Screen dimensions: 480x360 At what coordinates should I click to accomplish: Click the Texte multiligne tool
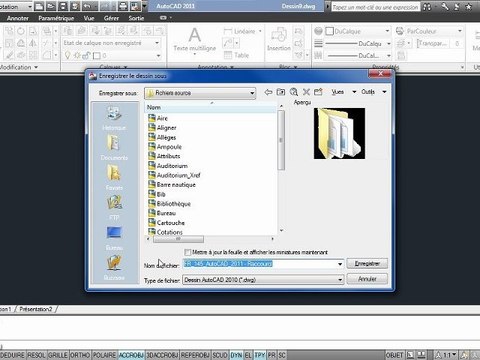click(x=195, y=40)
